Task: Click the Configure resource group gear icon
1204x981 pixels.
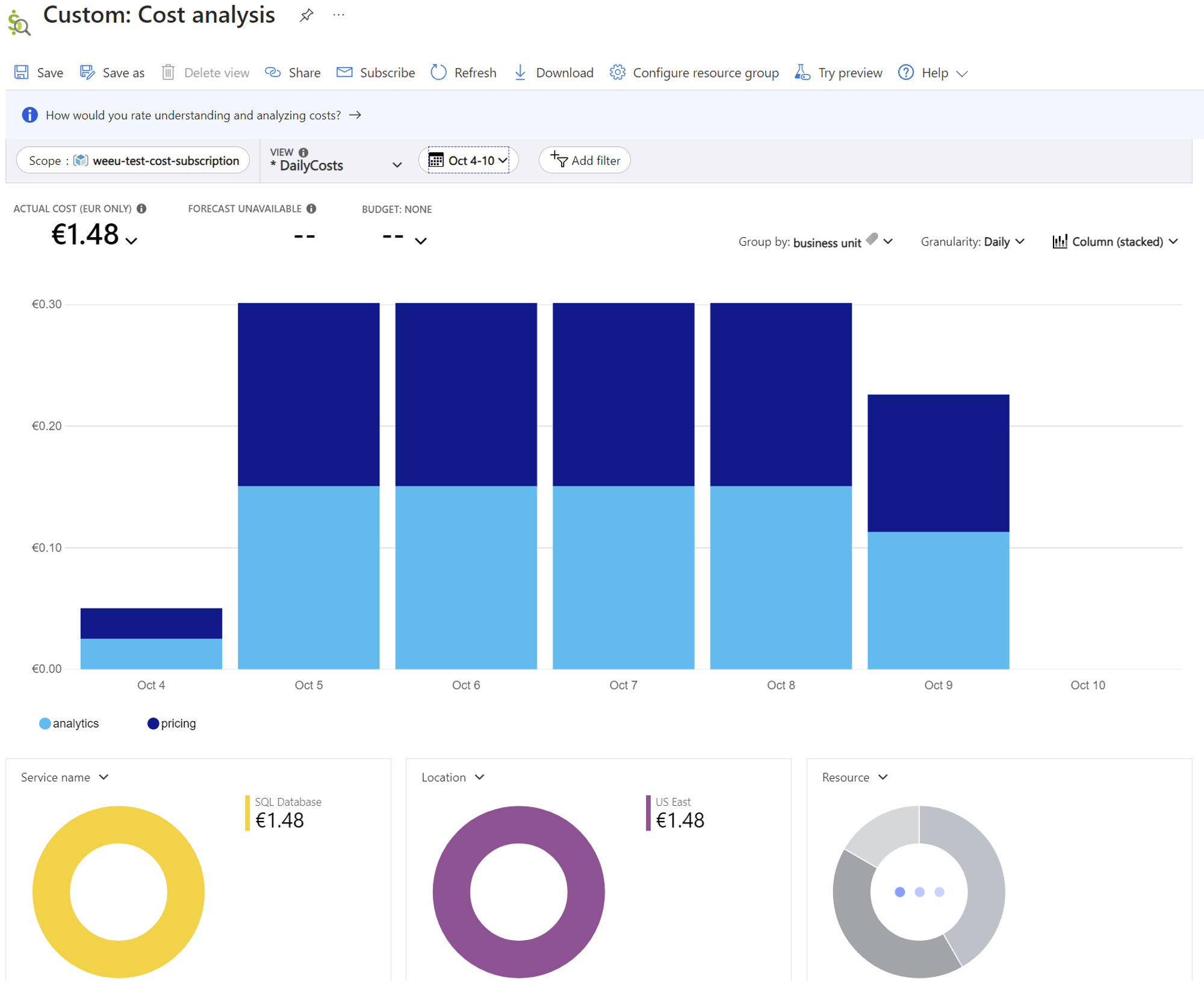Action: click(x=618, y=72)
